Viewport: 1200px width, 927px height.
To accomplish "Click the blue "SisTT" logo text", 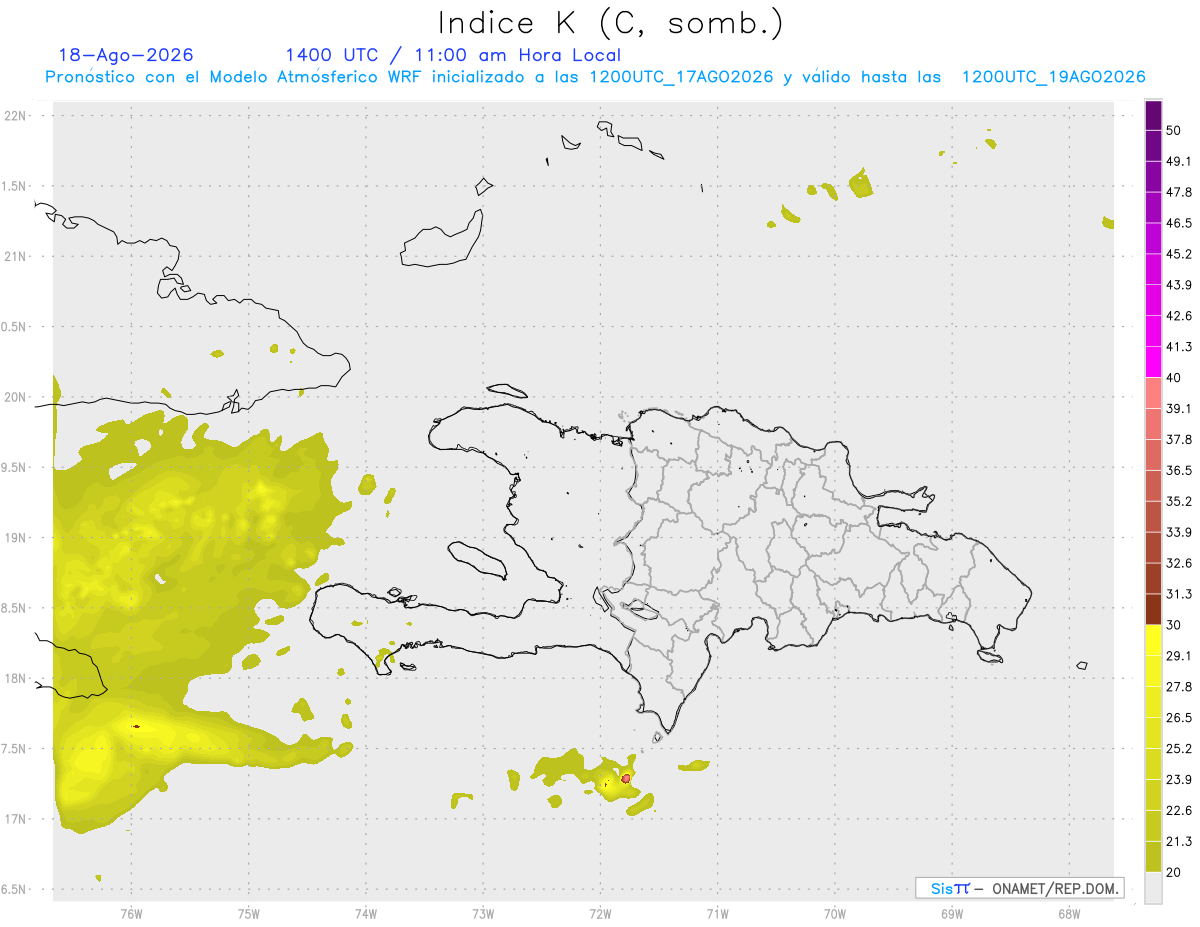I will pyautogui.click(x=950, y=888).
